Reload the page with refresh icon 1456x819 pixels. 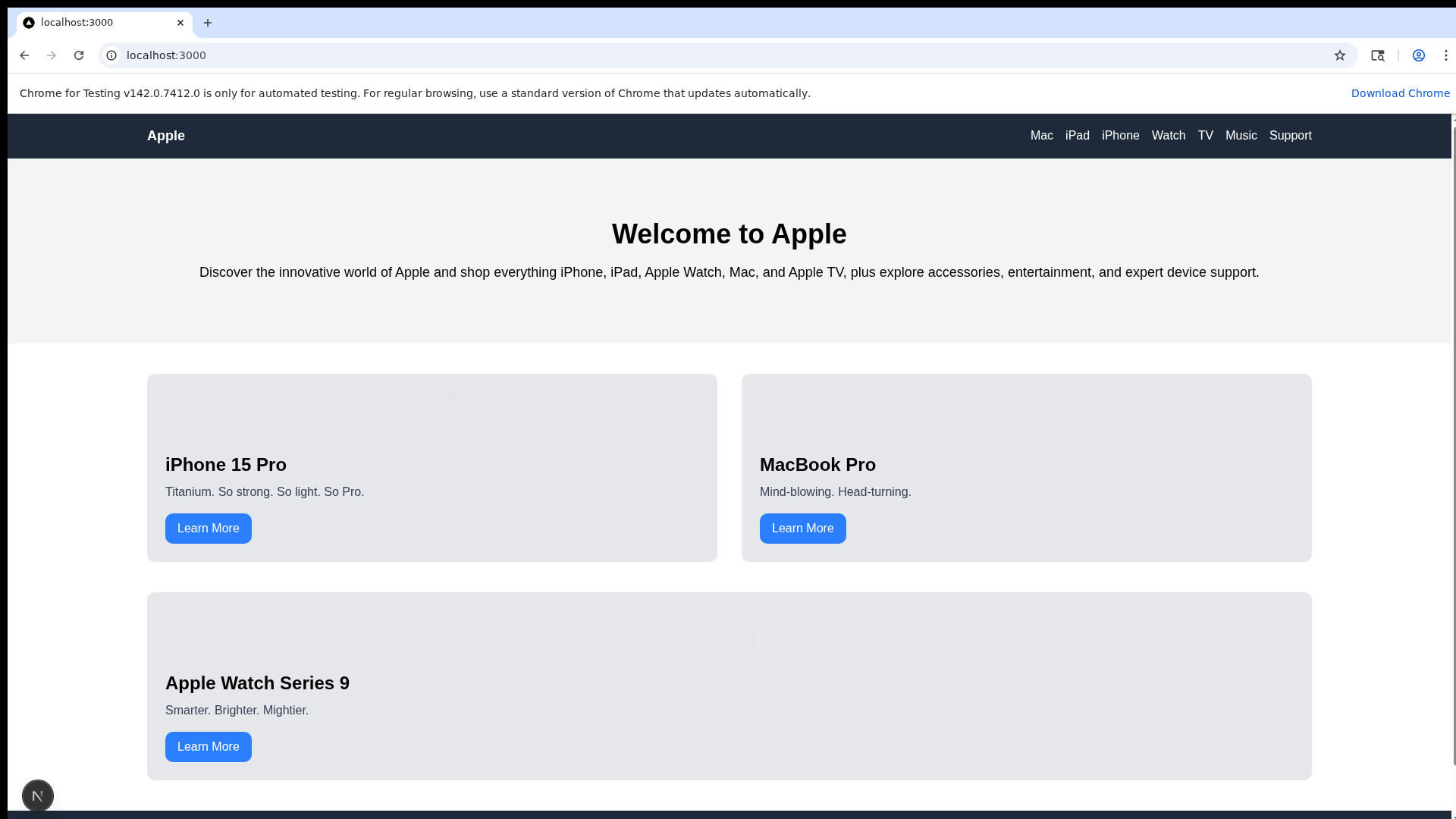[x=79, y=55]
